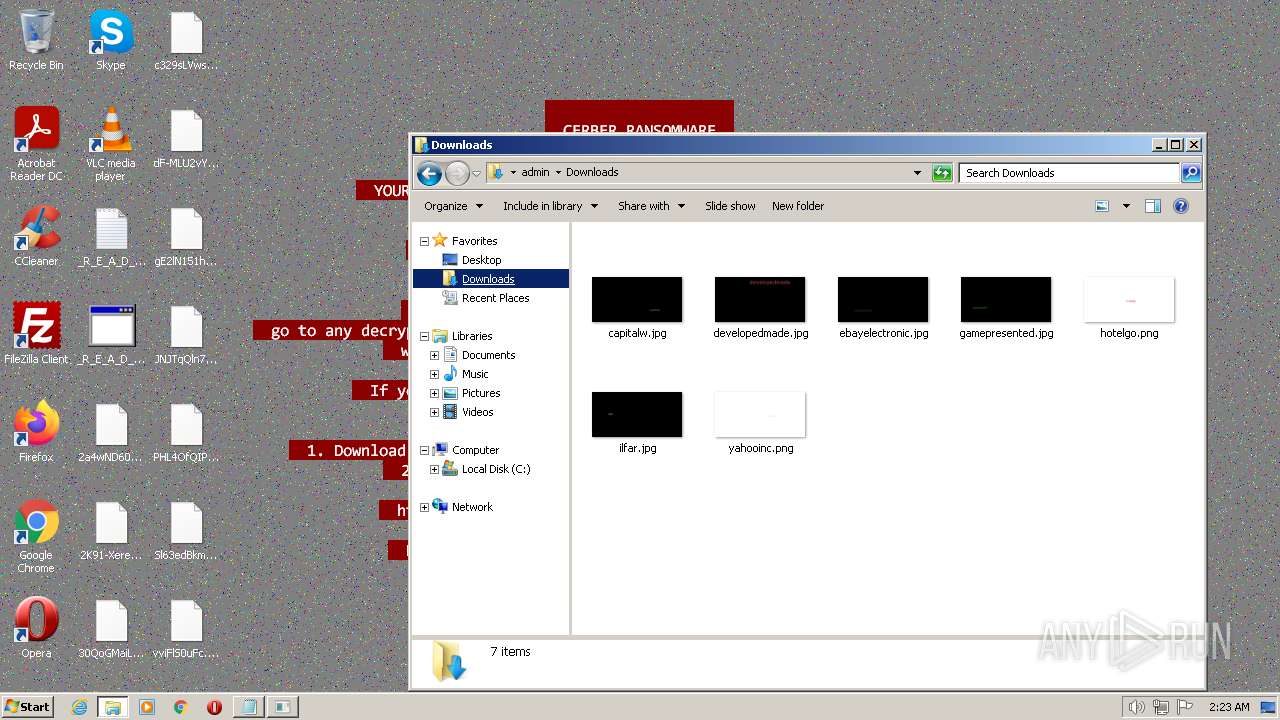Click the taskbar clock showing 2:23 AM

pyautogui.click(x=1229, y=707)
